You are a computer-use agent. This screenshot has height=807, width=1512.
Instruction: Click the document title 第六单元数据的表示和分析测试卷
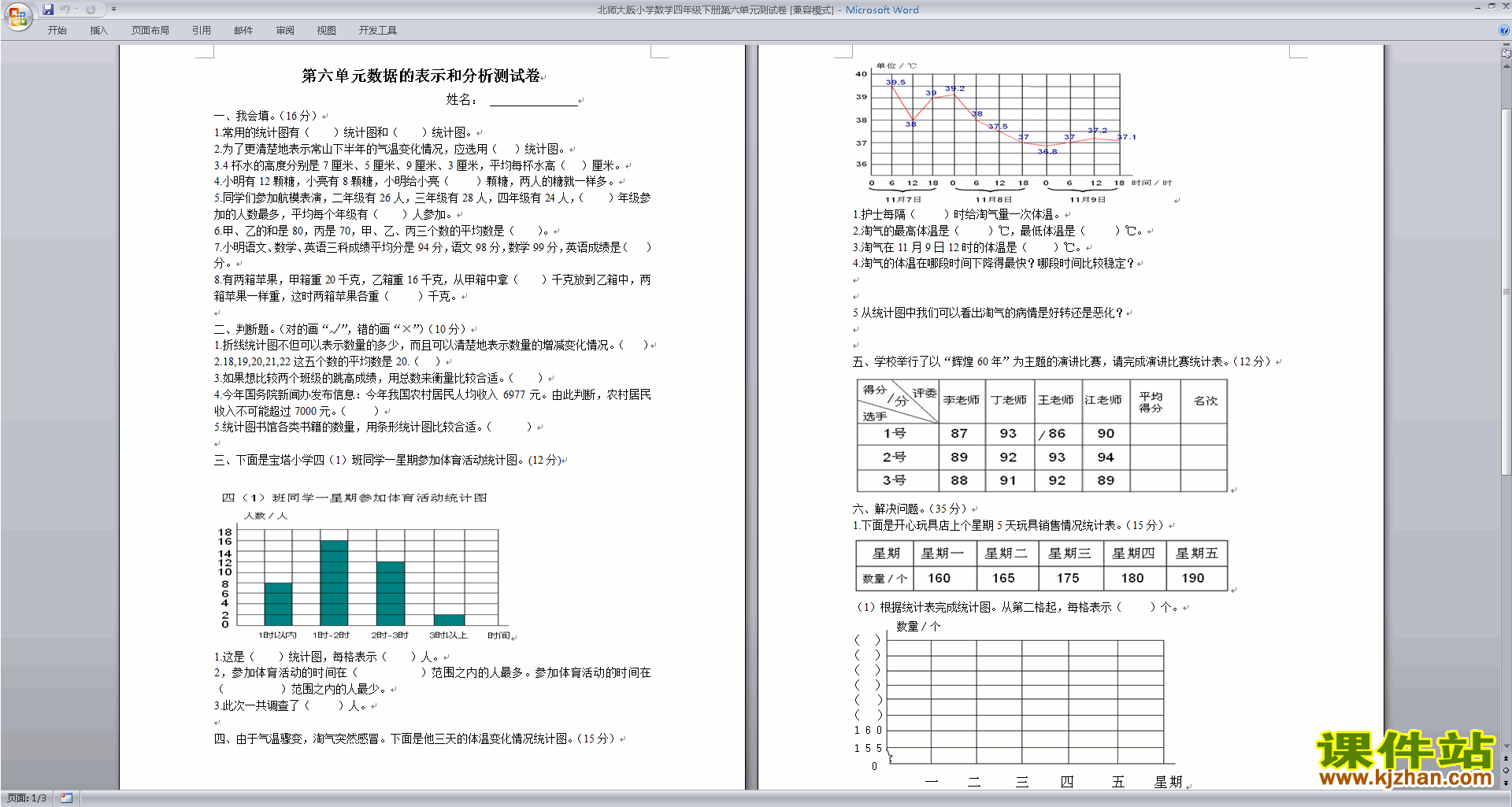coord(421,76)
